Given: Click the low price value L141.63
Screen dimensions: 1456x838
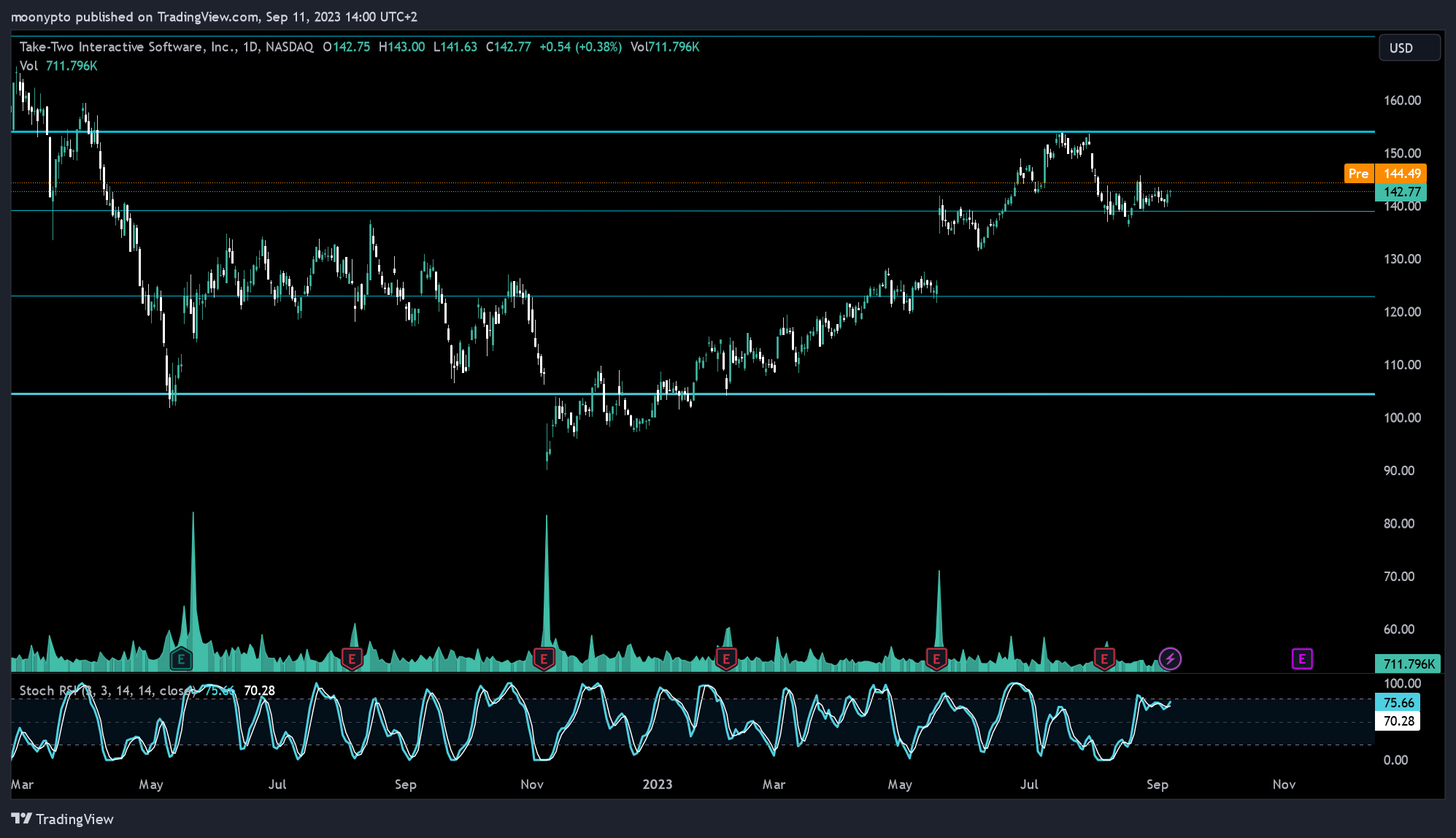Looking at the screenshot, I should pyautogui.click(x=455, y=47).
